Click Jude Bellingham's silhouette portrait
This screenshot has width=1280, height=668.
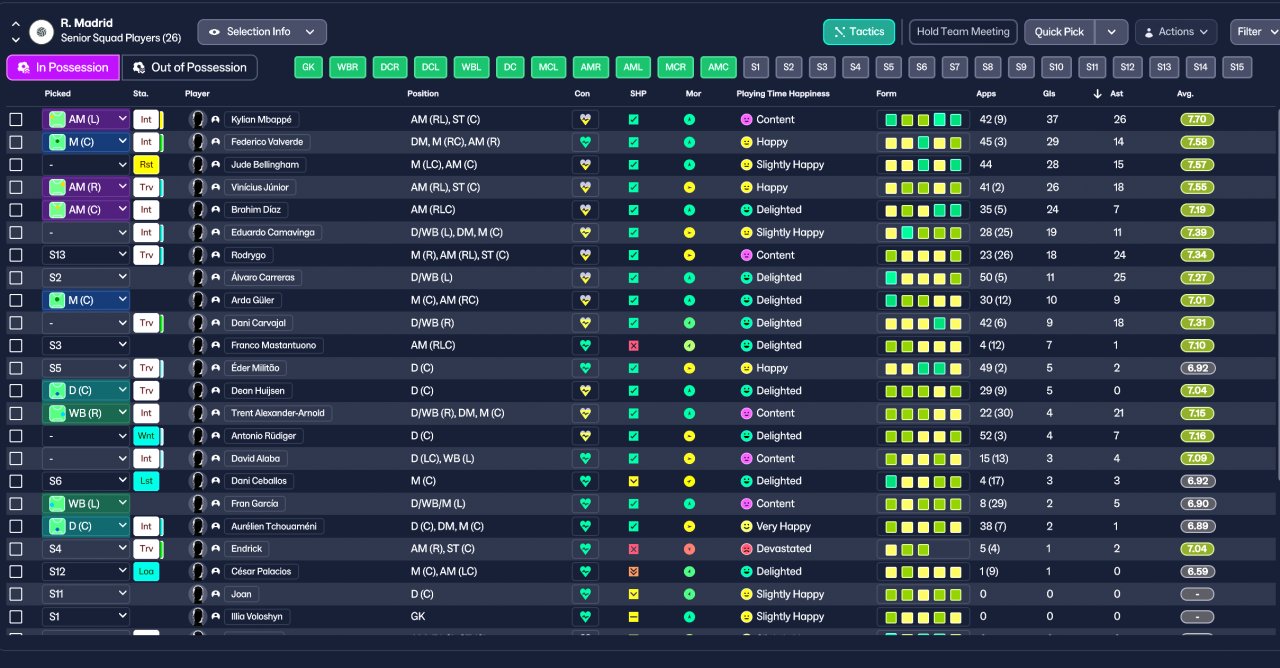point(198,165)
